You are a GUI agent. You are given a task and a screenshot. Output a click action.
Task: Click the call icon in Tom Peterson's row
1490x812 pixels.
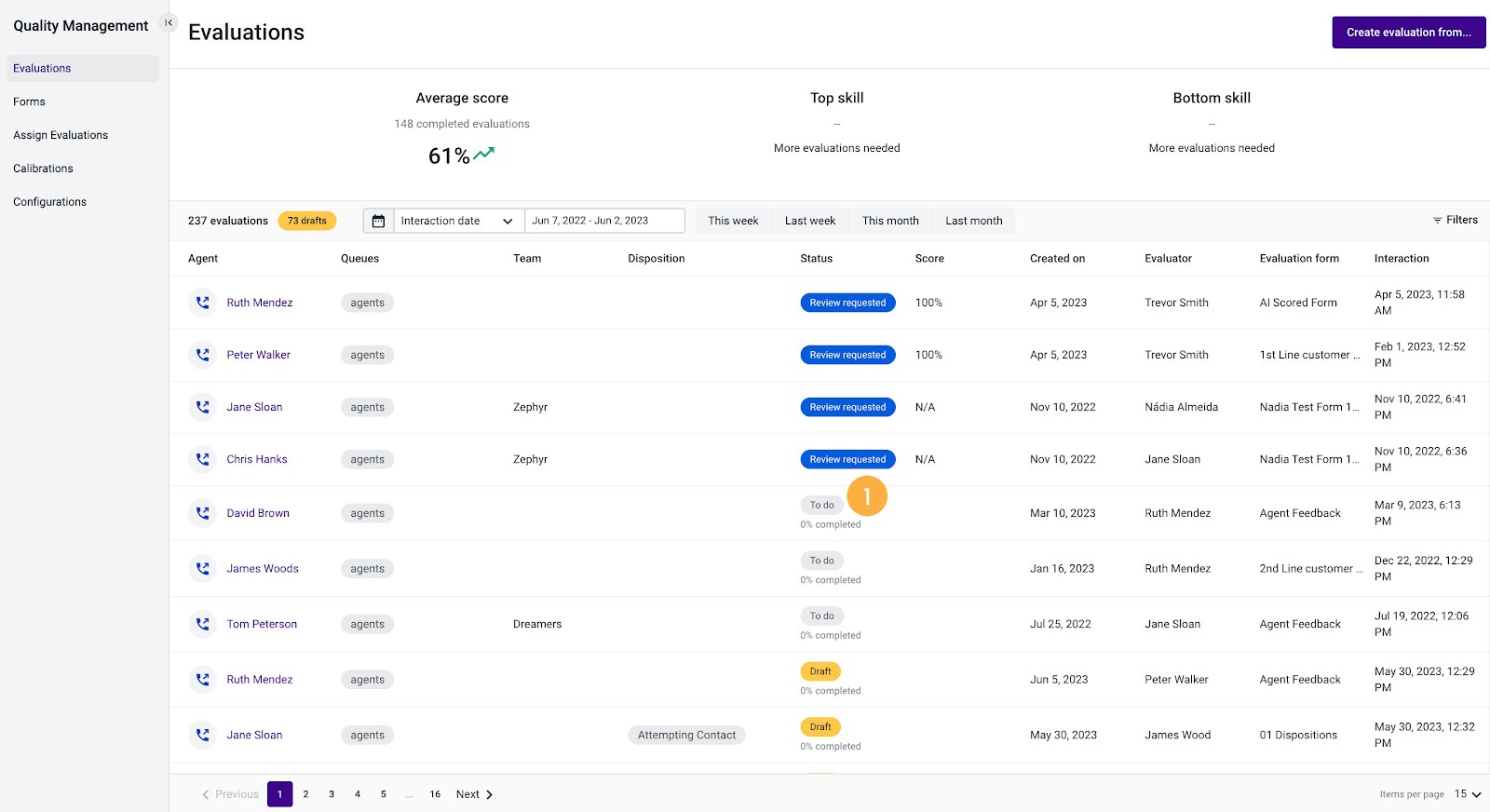pos(202,624)
